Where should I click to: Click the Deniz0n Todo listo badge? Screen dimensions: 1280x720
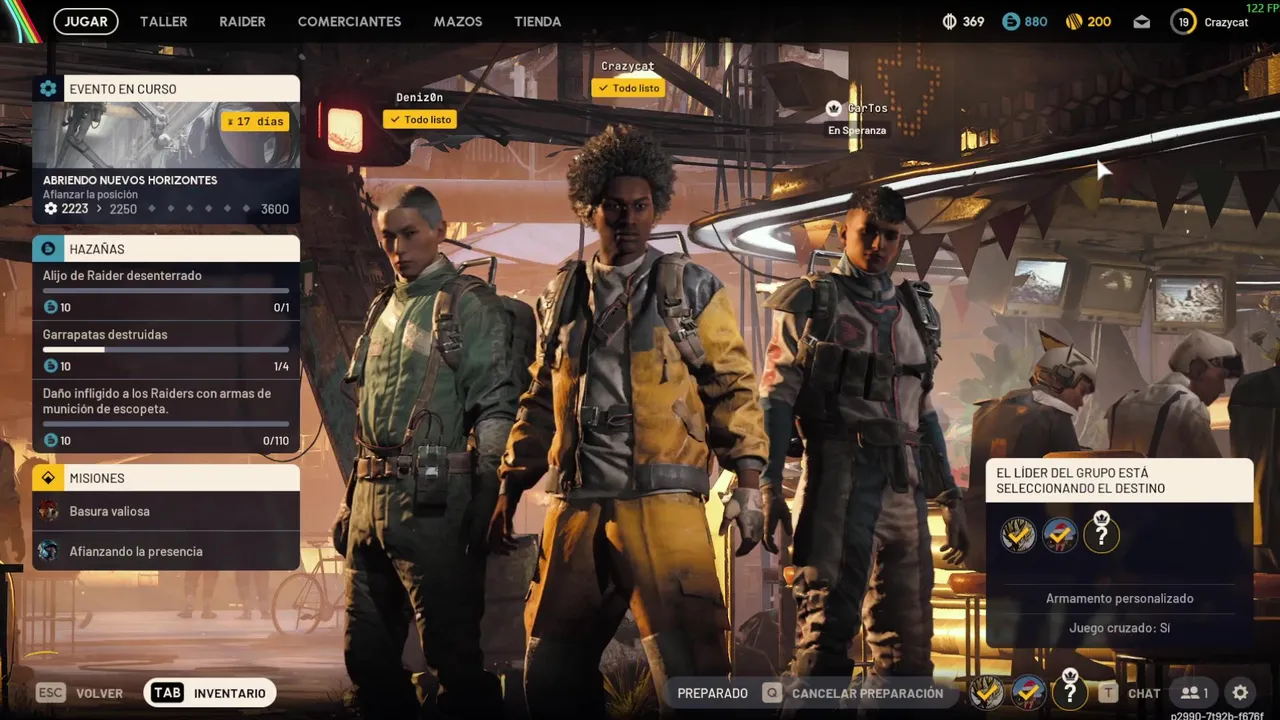point(418,120)
